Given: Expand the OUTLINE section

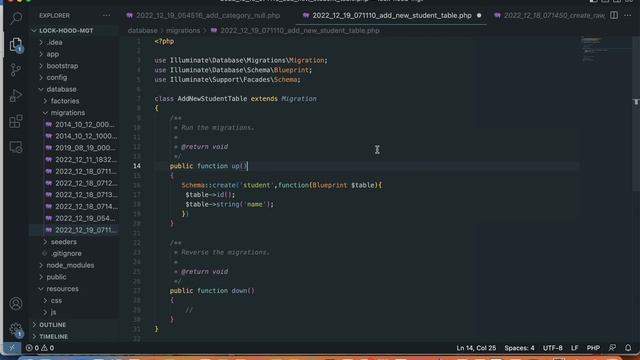Looking at the screenshot, I should (52, 325).
